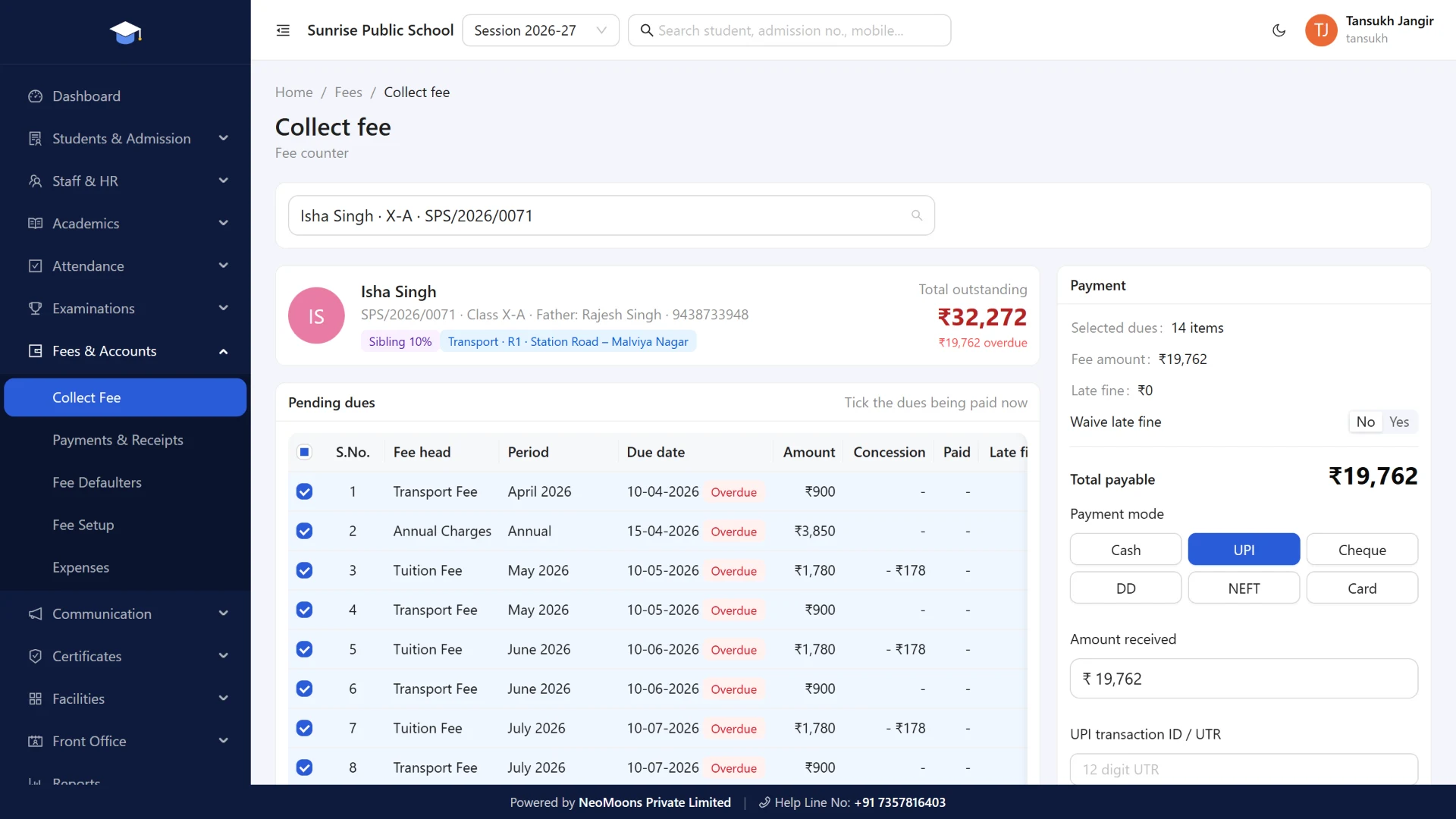Viewport: 1456px width, 819px height.
Task: Click the Staff & HR people icon
Action: click(x=35, y=181)
